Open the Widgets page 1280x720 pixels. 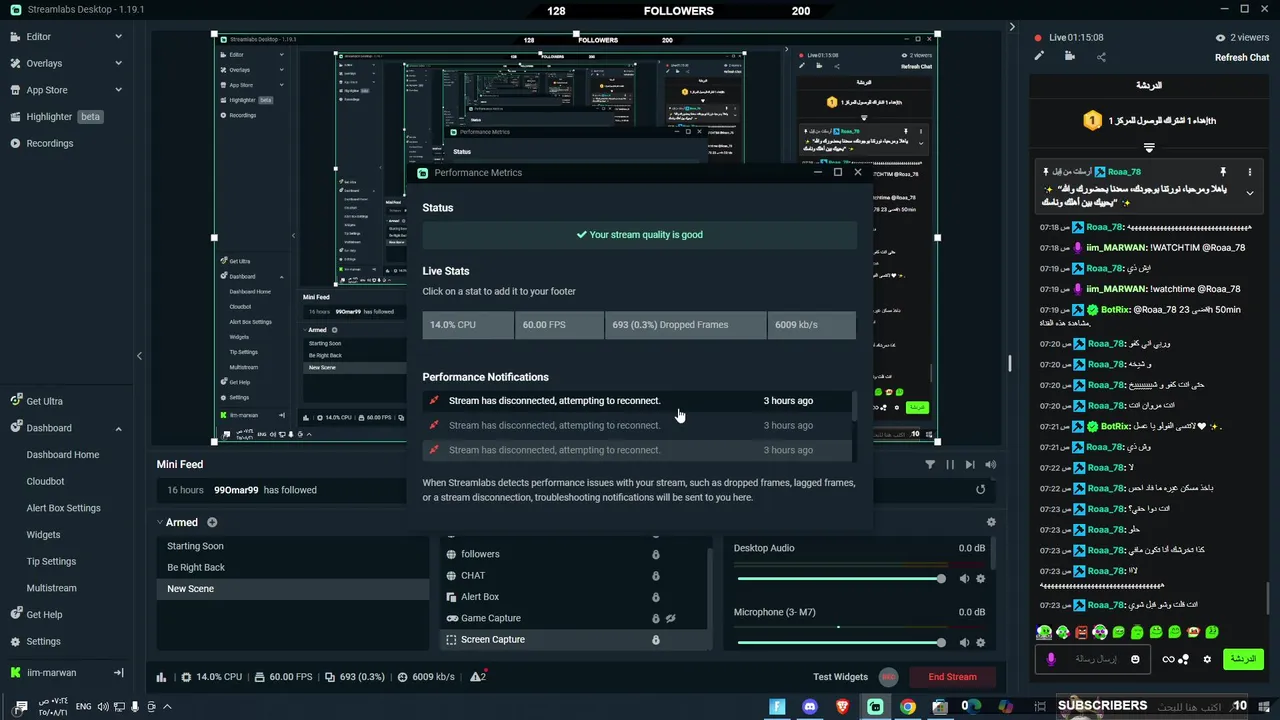[43, 535]
